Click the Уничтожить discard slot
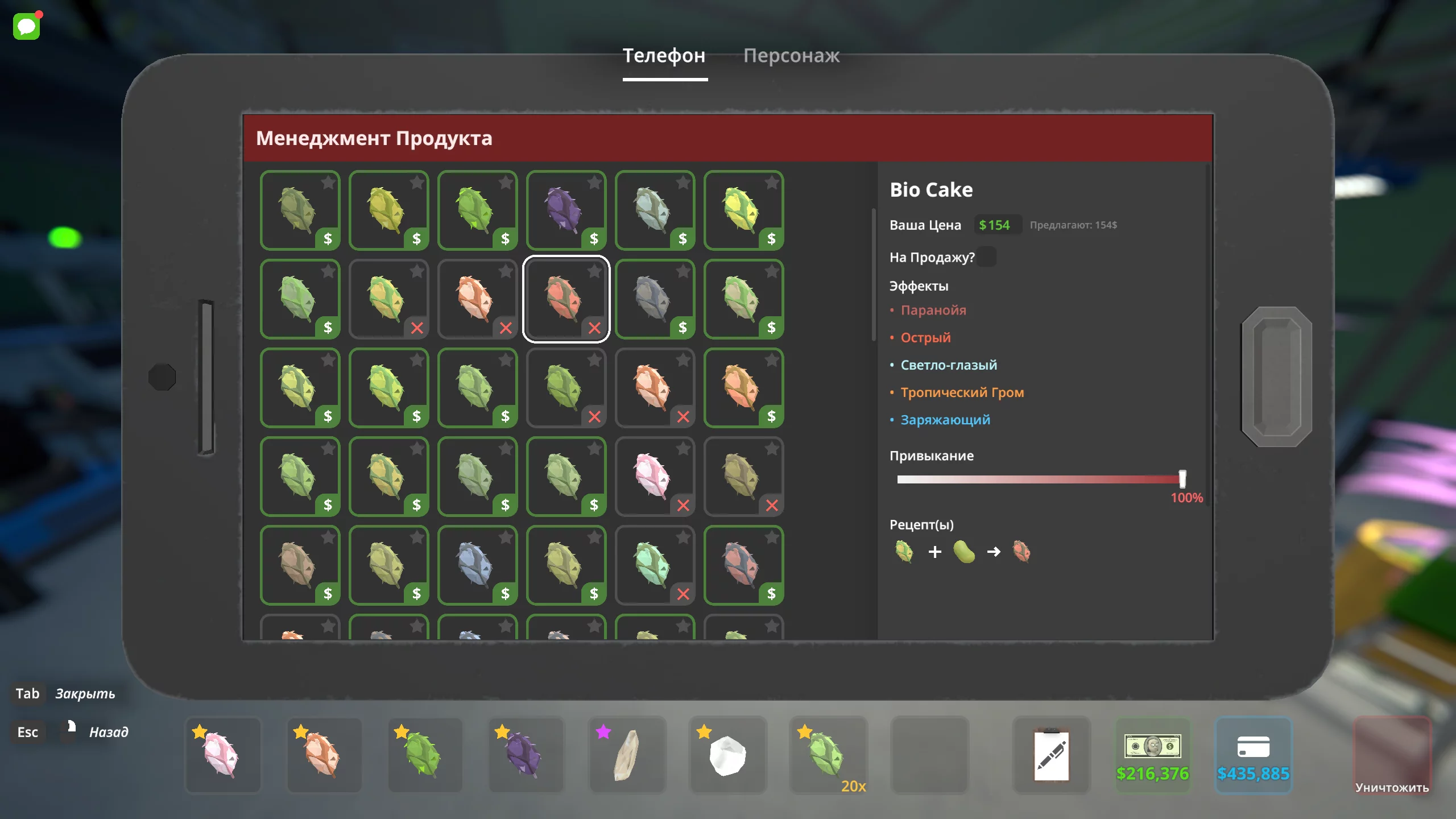The height and width of the screenshot is (819, 1456). pos(1392,755)
